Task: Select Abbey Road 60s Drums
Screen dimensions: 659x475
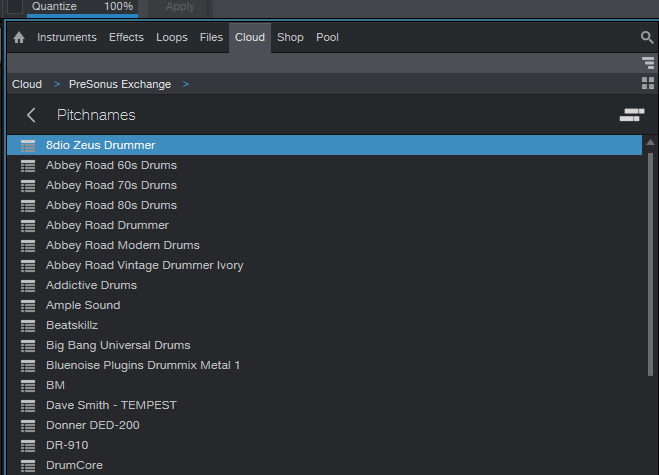Action: tap(324, 165)
